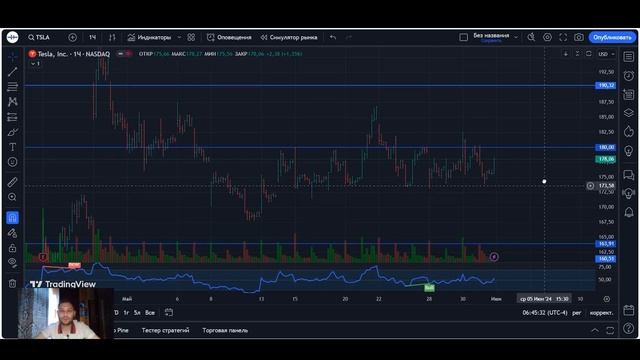Open the economic calendar panel
The height and width of the screenshot is (360, 640).
[629, 310]
